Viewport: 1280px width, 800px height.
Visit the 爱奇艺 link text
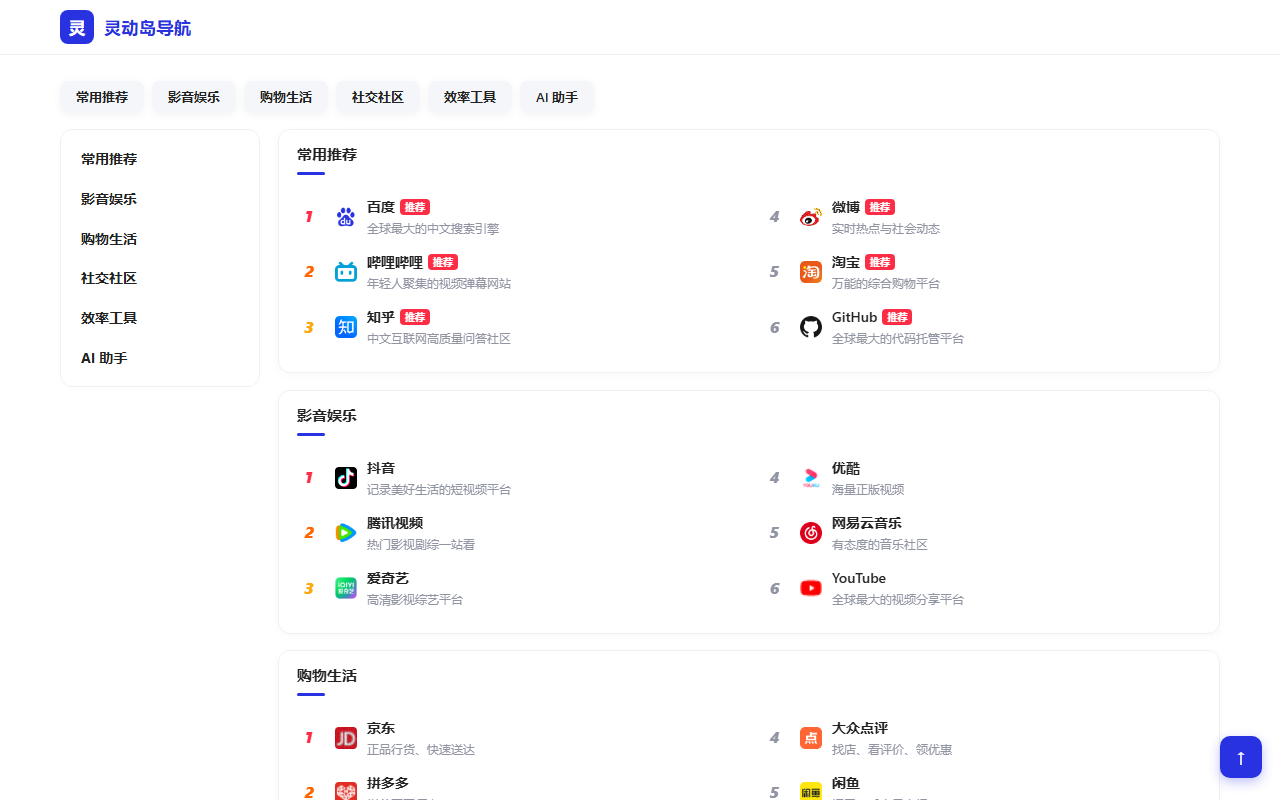(x=388, y=578)
